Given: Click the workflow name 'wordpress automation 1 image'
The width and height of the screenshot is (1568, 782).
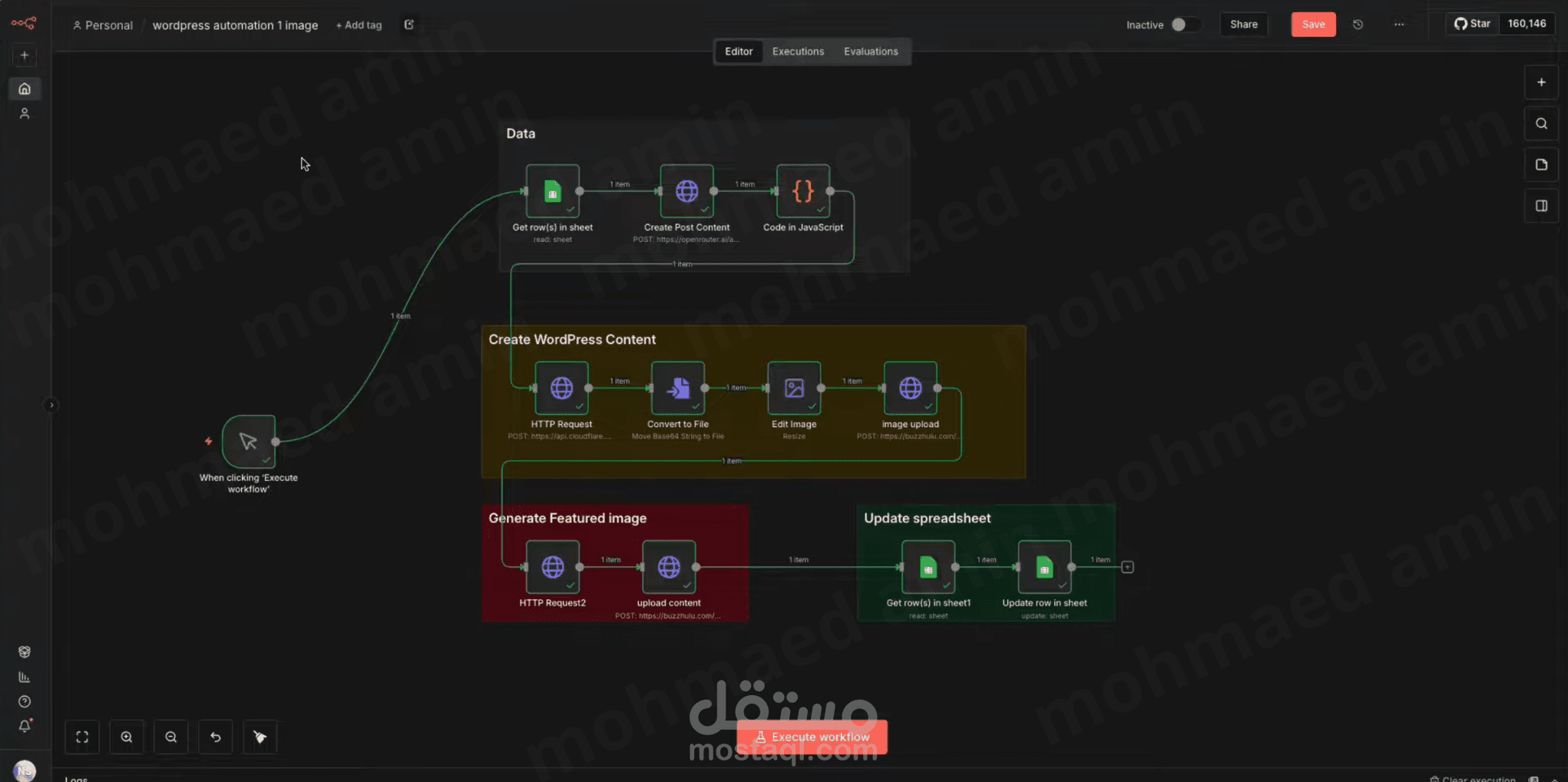Looking at the screenshot, I should (235, 25).
